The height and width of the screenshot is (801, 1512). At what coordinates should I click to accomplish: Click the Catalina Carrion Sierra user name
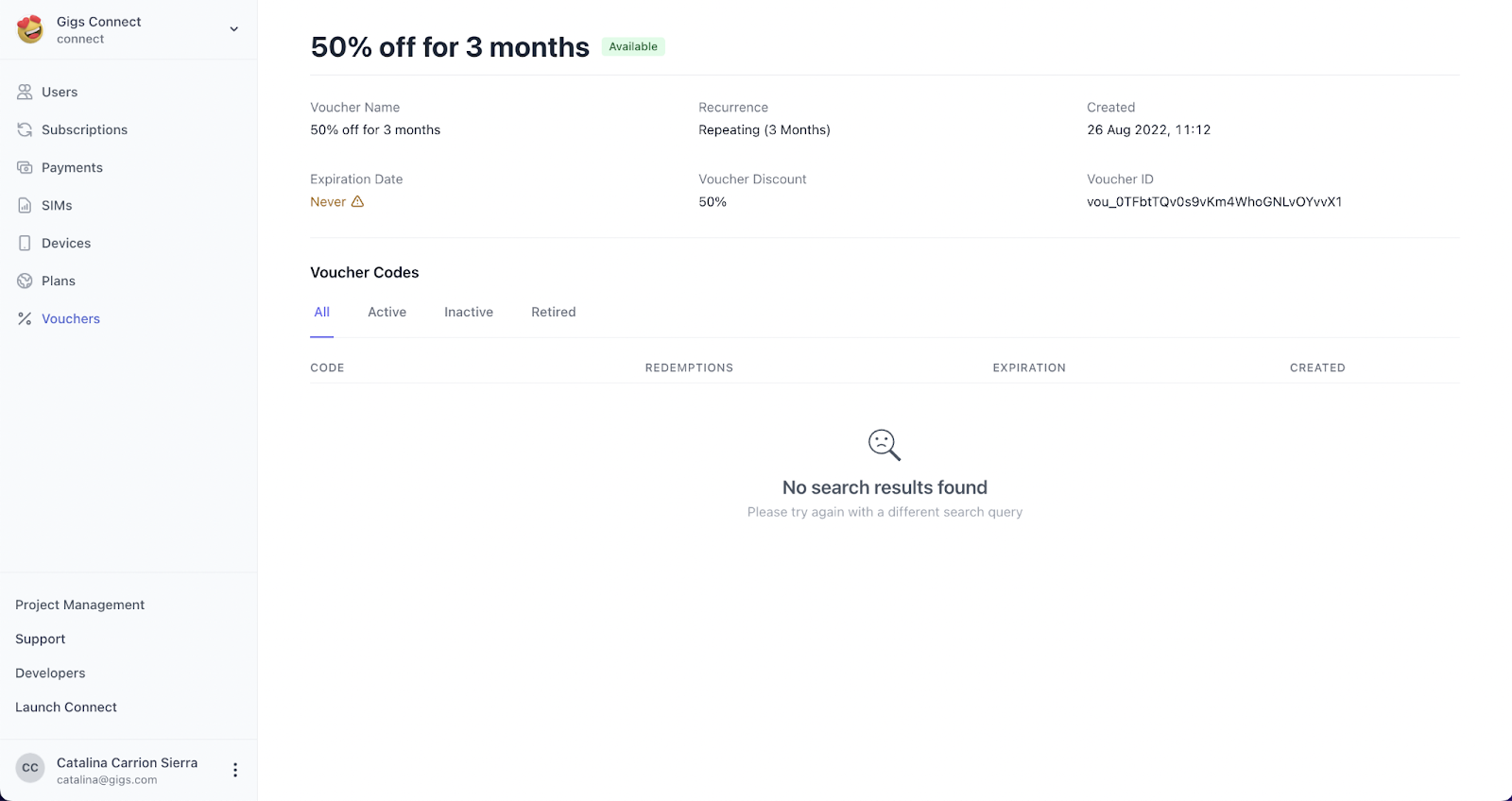tap(128, 762)
